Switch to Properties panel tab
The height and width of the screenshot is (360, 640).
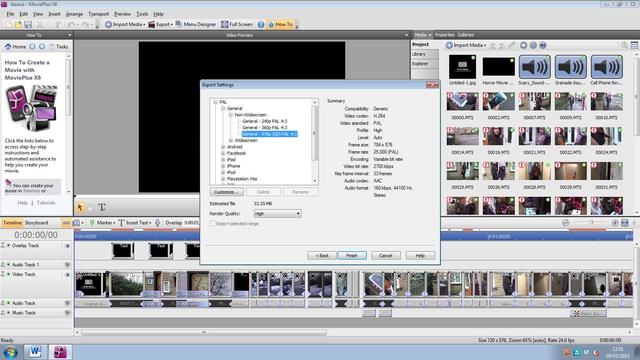click(x=444, y=35)
